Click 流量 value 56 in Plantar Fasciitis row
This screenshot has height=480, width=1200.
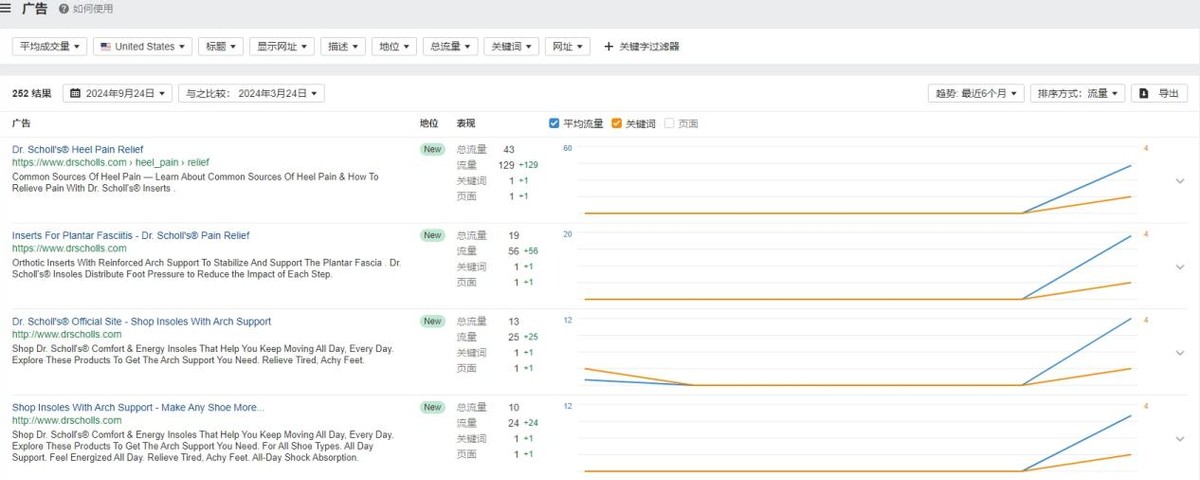coord(513,251)
